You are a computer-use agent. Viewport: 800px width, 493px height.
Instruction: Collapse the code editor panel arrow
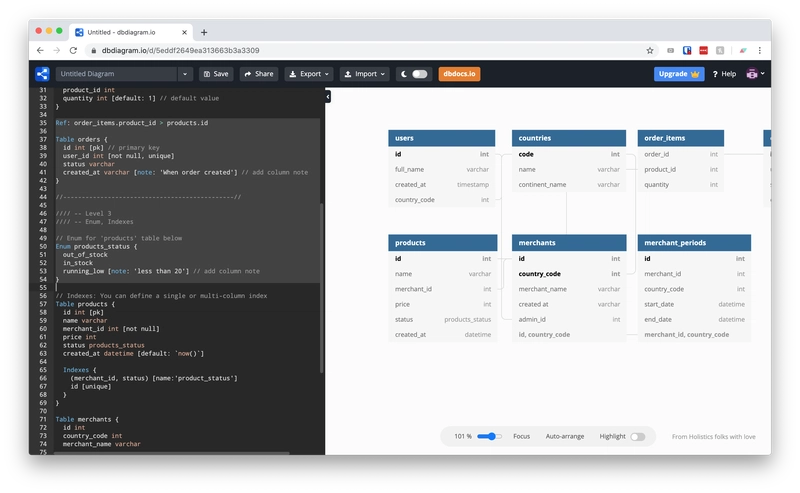coord(328,96)
